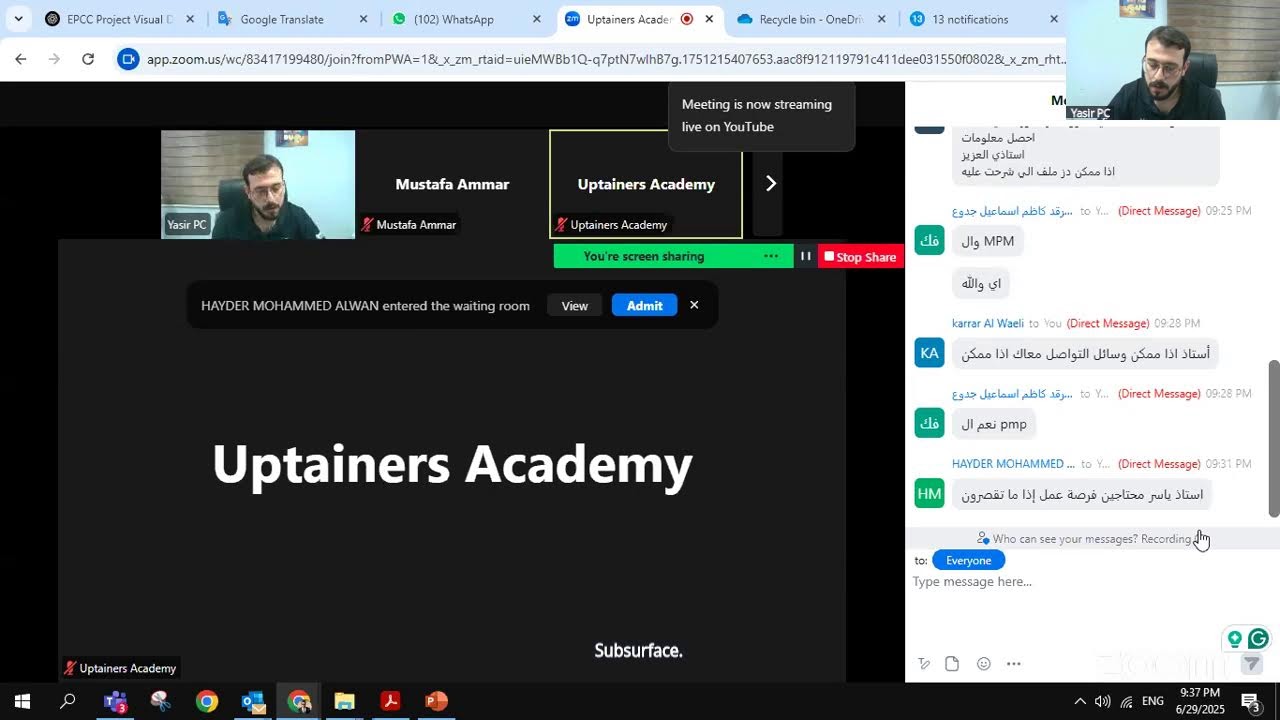This screenshot has width=1280, height=720.
Task: Open the Windows Start menu
Action: (22, 701)
